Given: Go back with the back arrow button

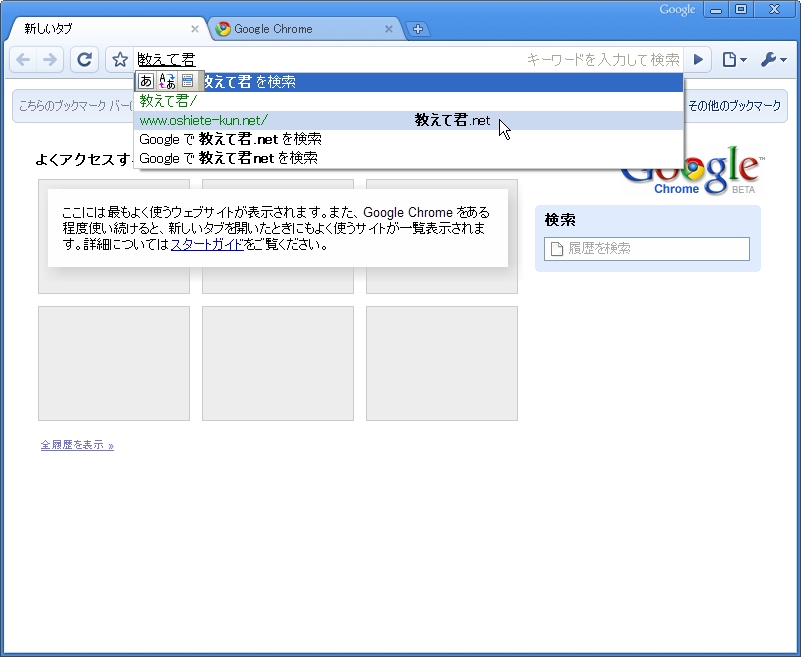Looking at the screenshot, I should pyautogui.click(x=23, y=60).
